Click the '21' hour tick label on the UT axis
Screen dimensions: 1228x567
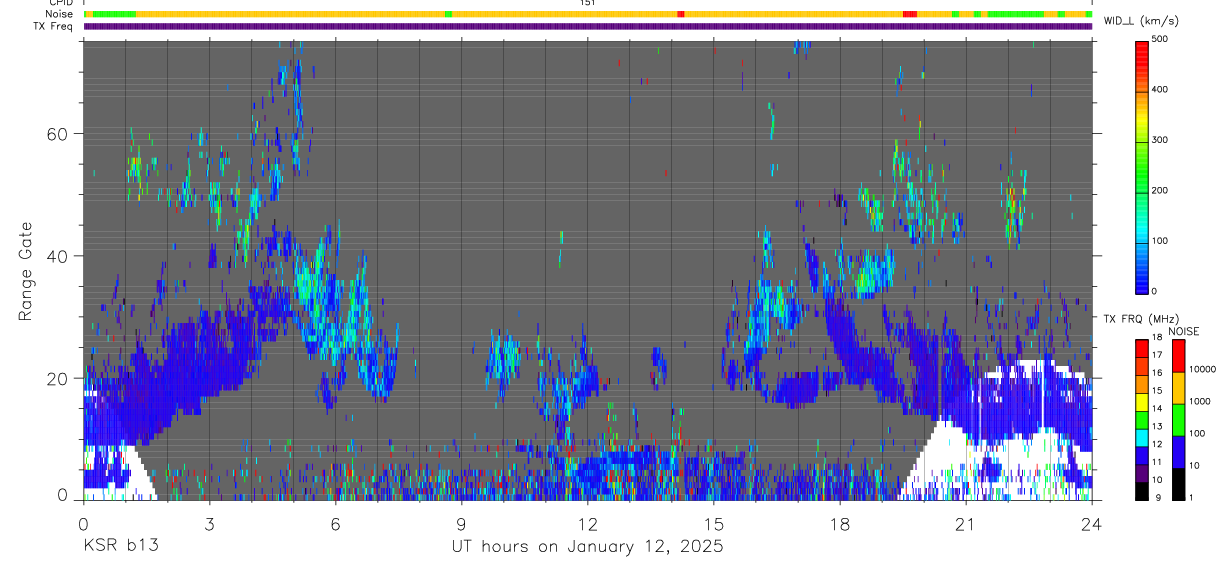(965, 523)
